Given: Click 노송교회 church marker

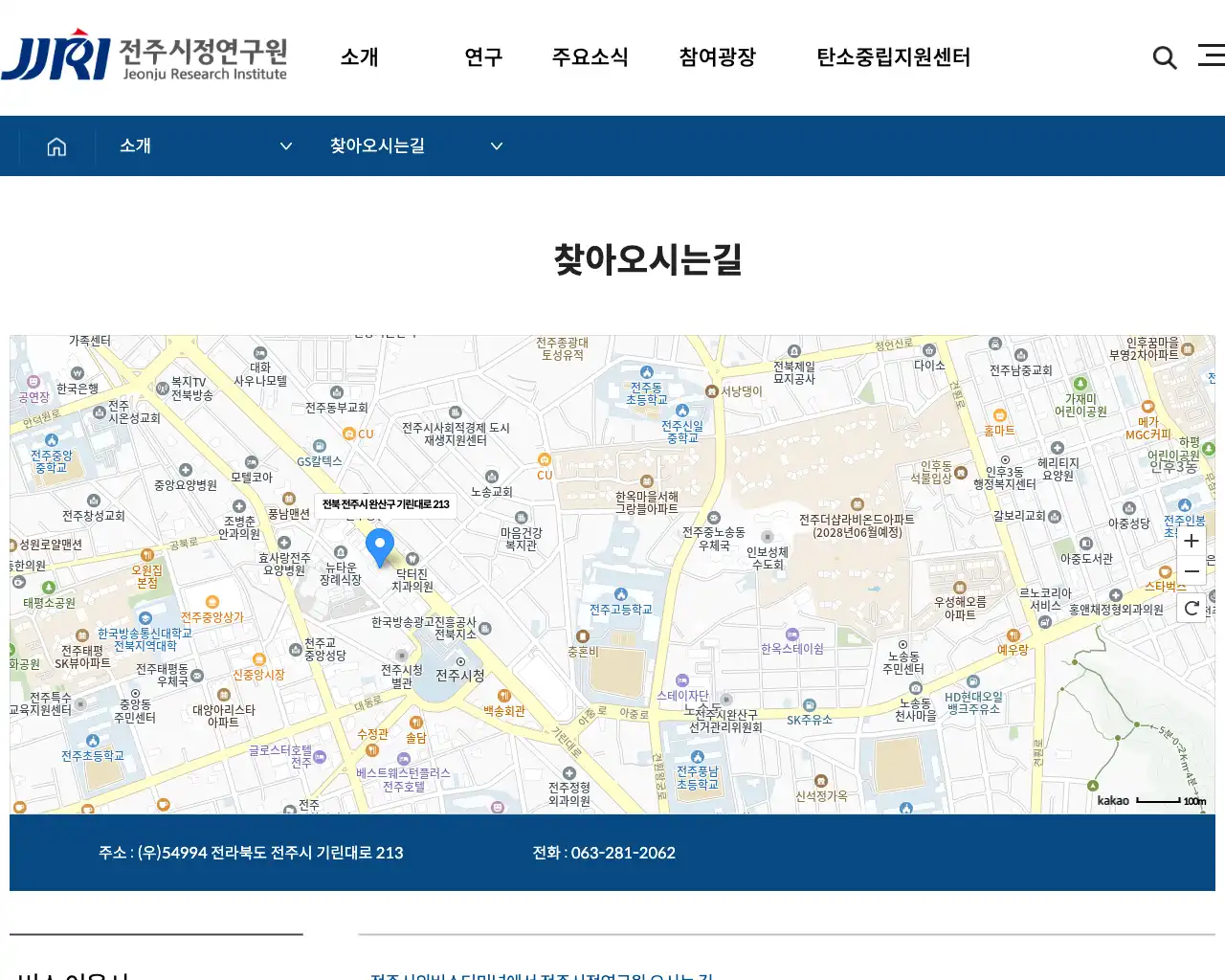Looking at the screenshot, I should (492, 477).
